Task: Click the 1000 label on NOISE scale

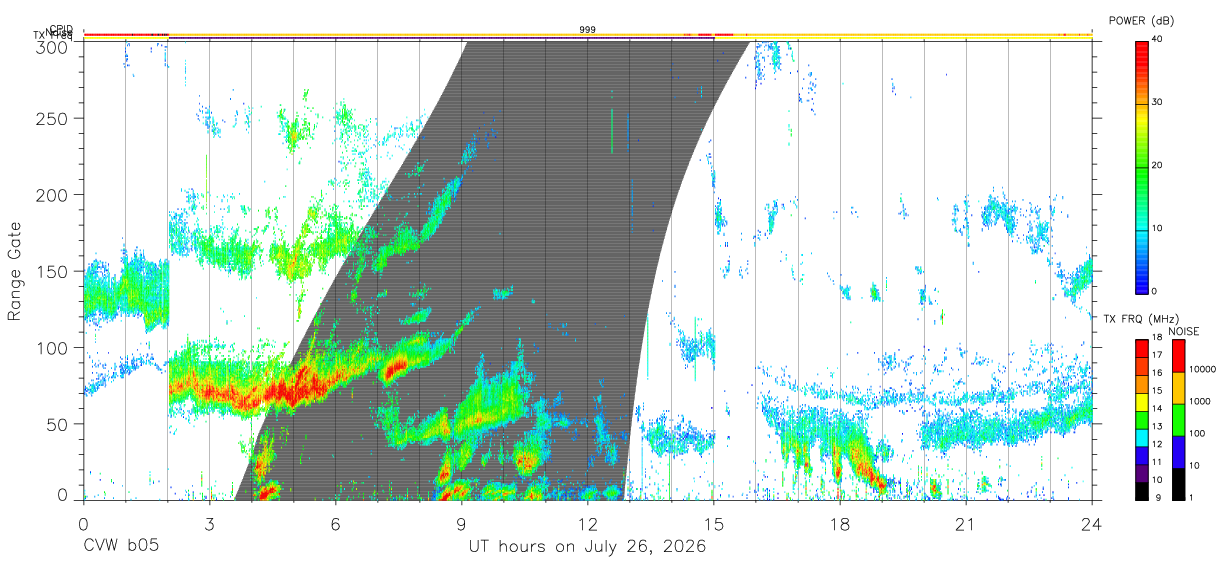Action: click(1200, 401)
